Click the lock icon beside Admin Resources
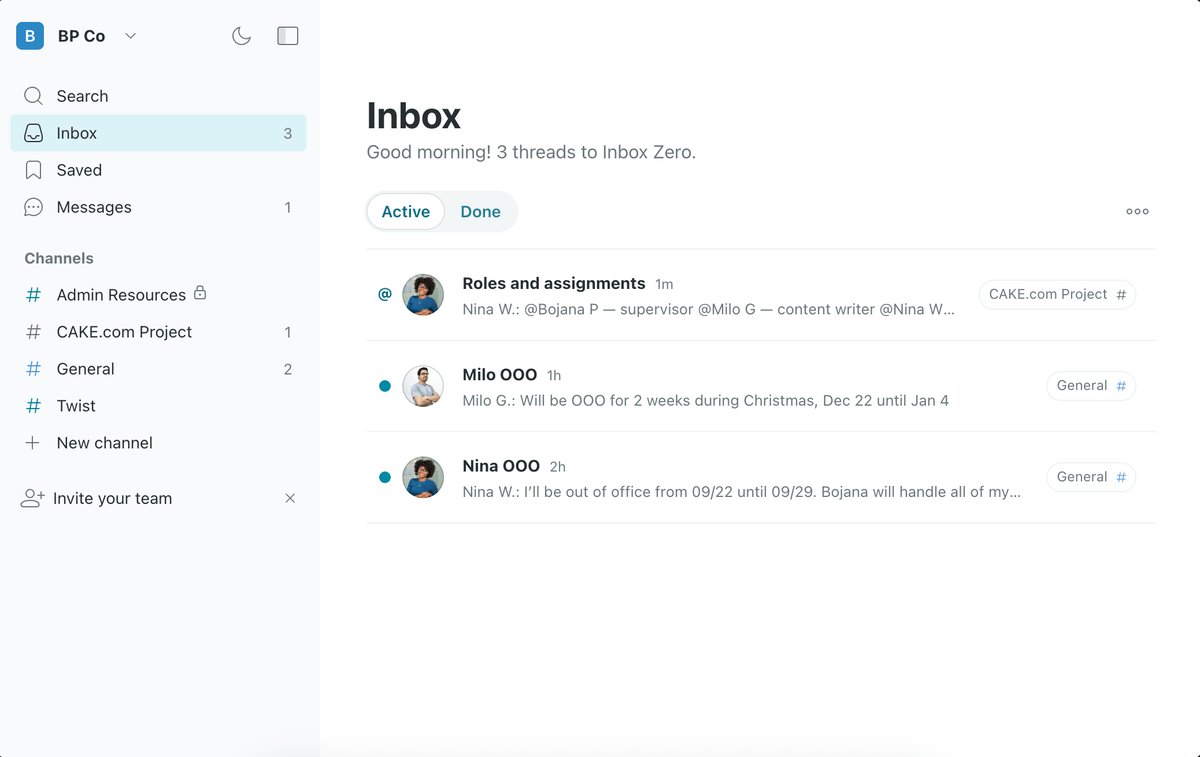Viewport: 1200px width, 757px height. pos(200,293)
